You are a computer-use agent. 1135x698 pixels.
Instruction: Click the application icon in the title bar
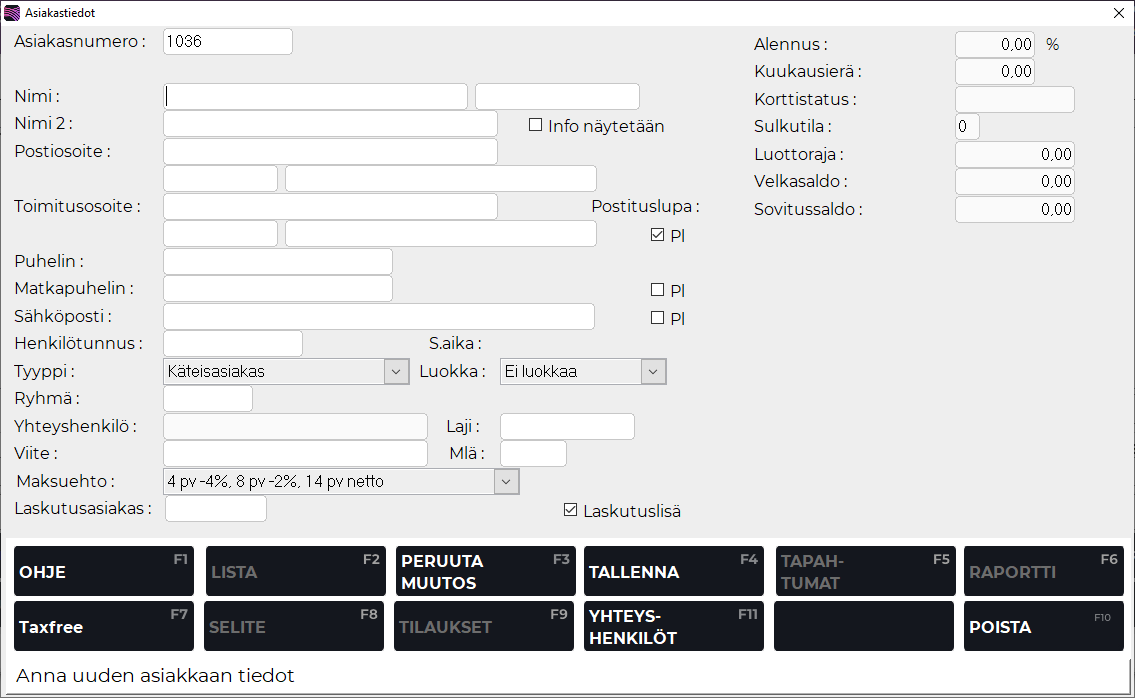[13, 13]
